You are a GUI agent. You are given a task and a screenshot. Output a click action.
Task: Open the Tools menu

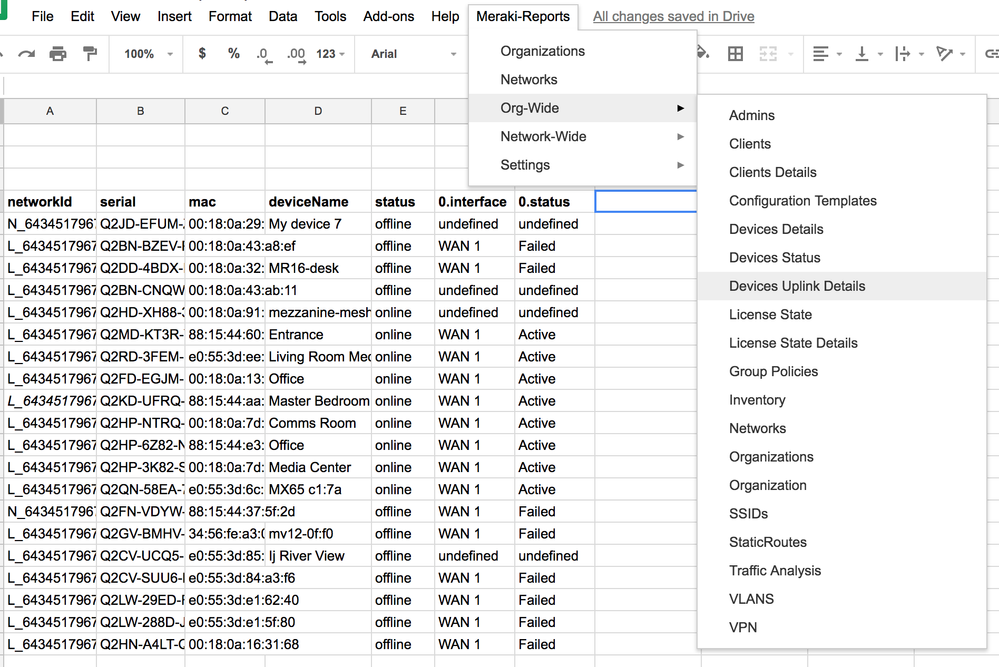(331, 17)
